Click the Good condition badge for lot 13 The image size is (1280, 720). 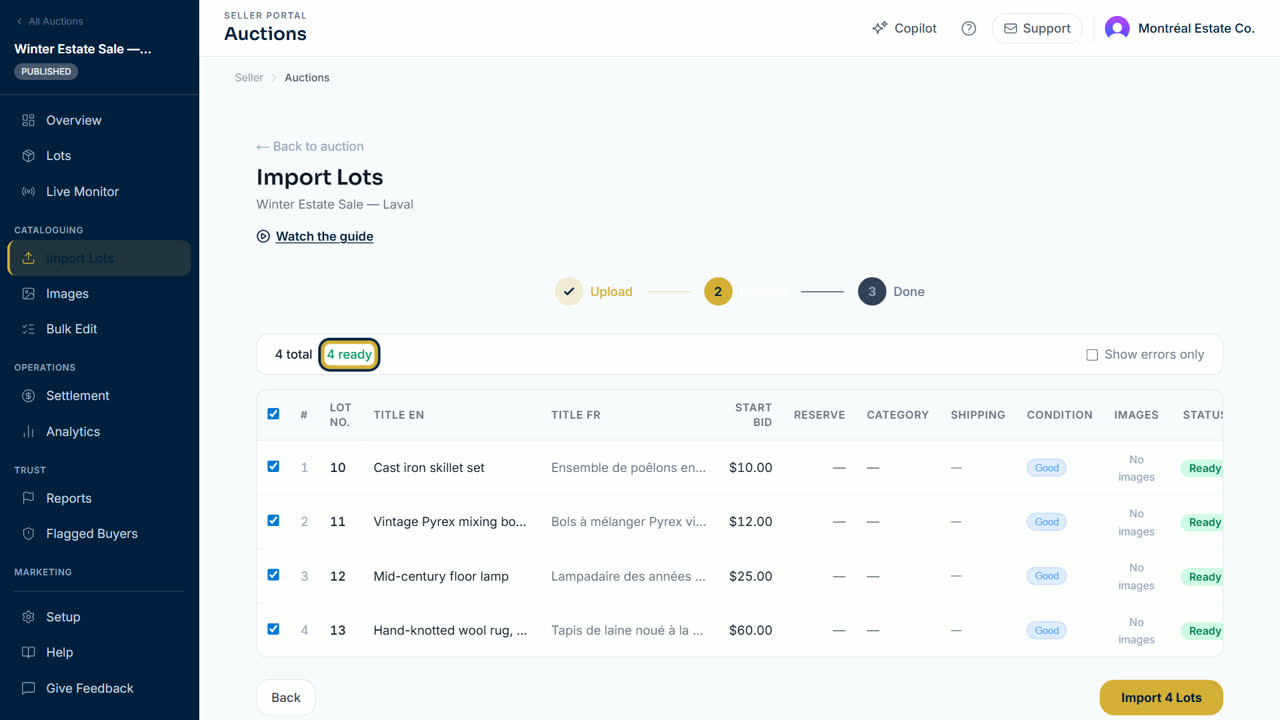point(1047,631)
